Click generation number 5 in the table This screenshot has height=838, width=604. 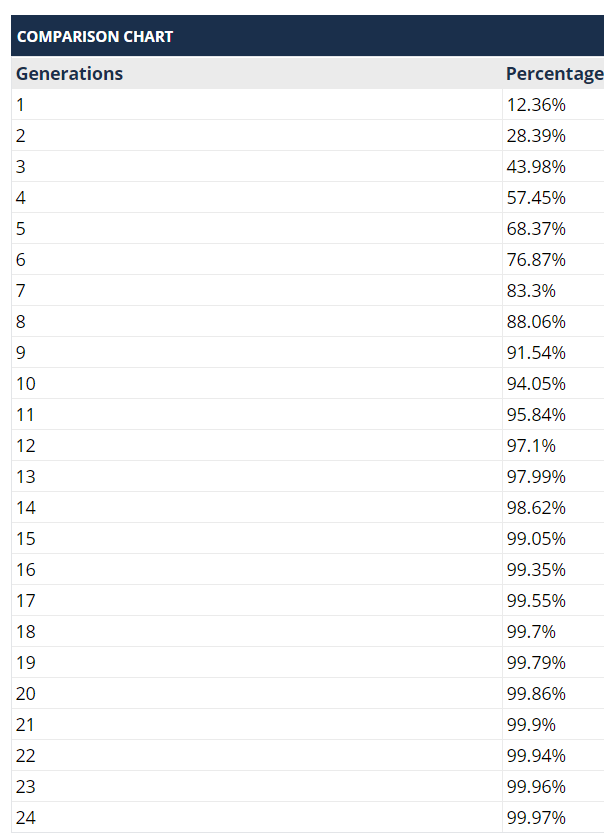point(21,229)
